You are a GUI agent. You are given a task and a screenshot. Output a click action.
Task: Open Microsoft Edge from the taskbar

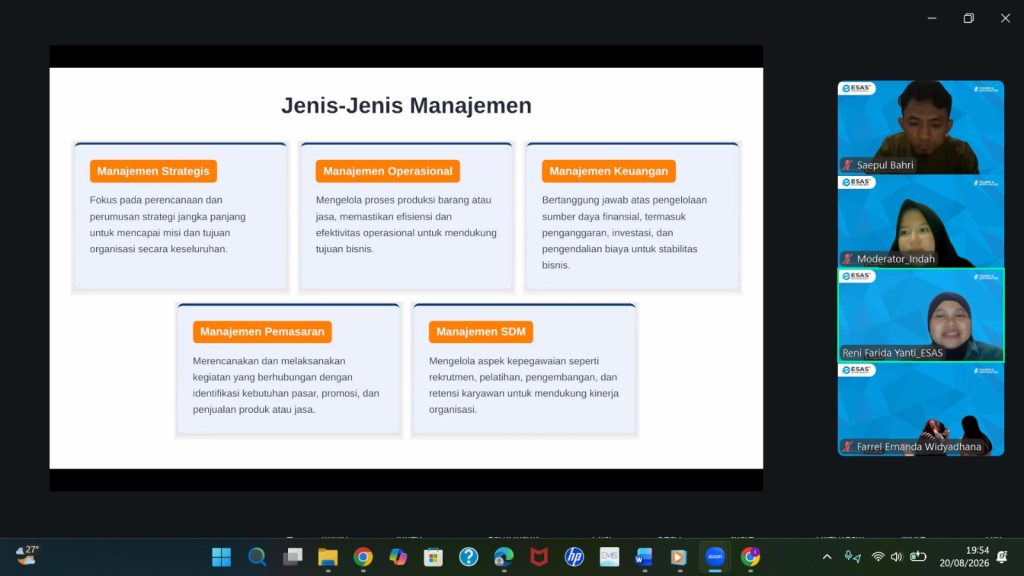pyautogui.click(x=504, y=557)
